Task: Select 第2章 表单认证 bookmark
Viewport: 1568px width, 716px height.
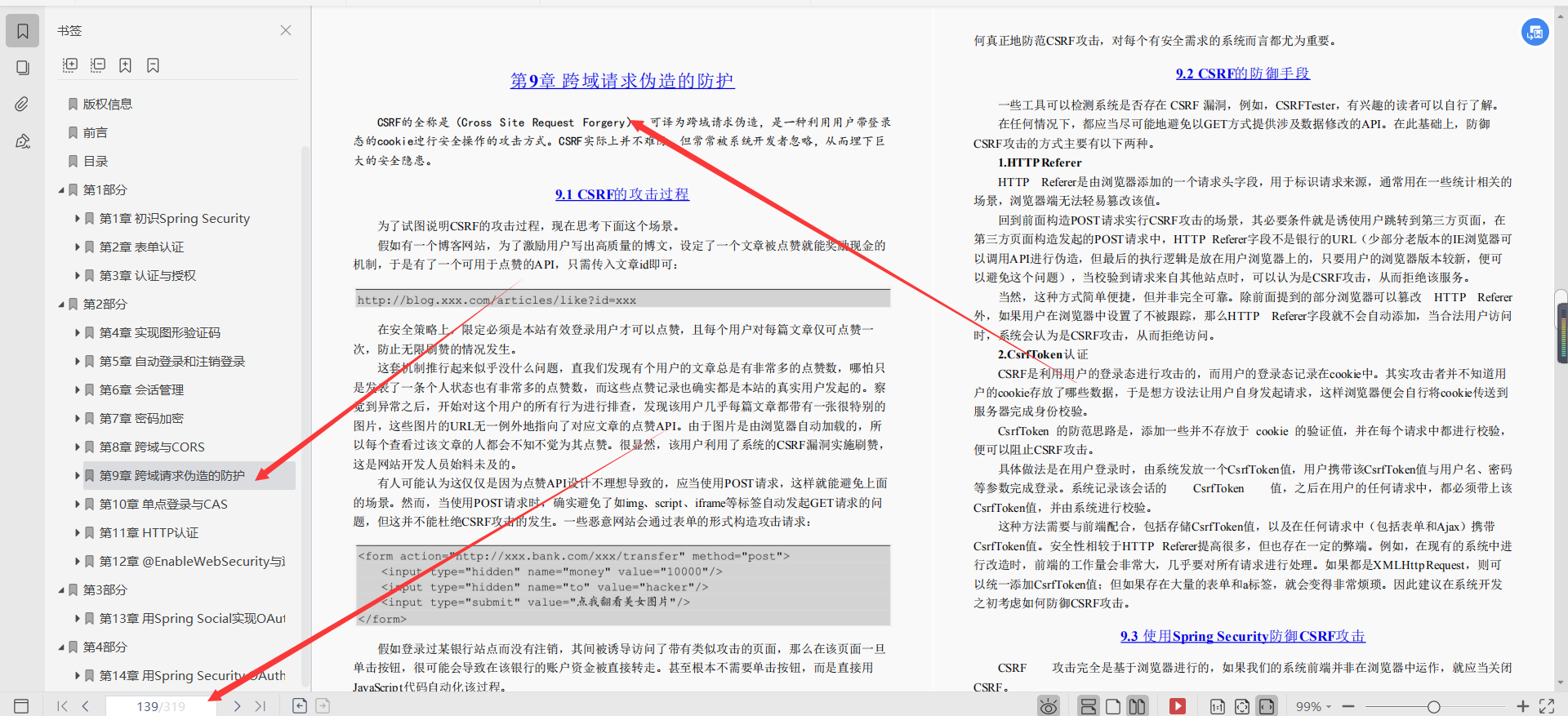Action: coord(141,247)
